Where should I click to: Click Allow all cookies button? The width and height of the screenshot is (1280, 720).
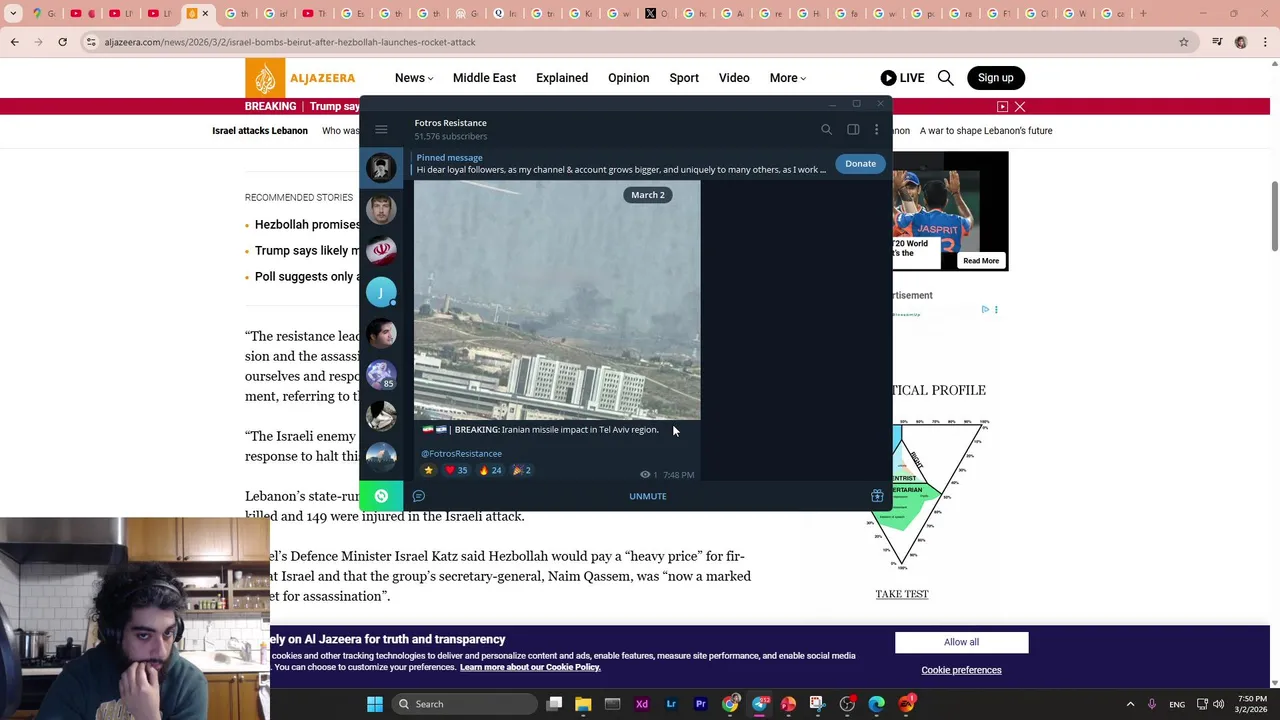[961, 642]
